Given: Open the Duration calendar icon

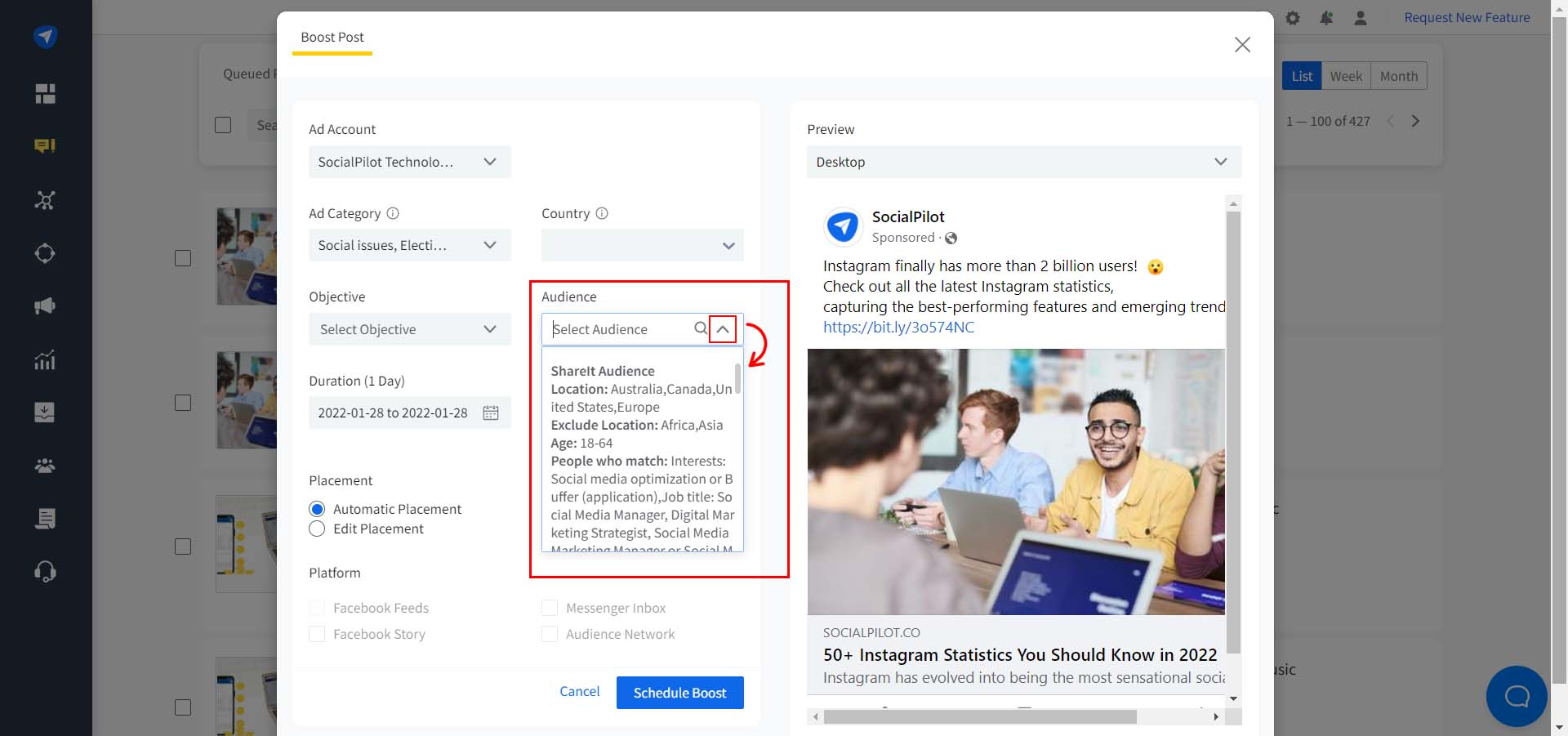Looking at the screenshot, I should click(x=491, y=413).
